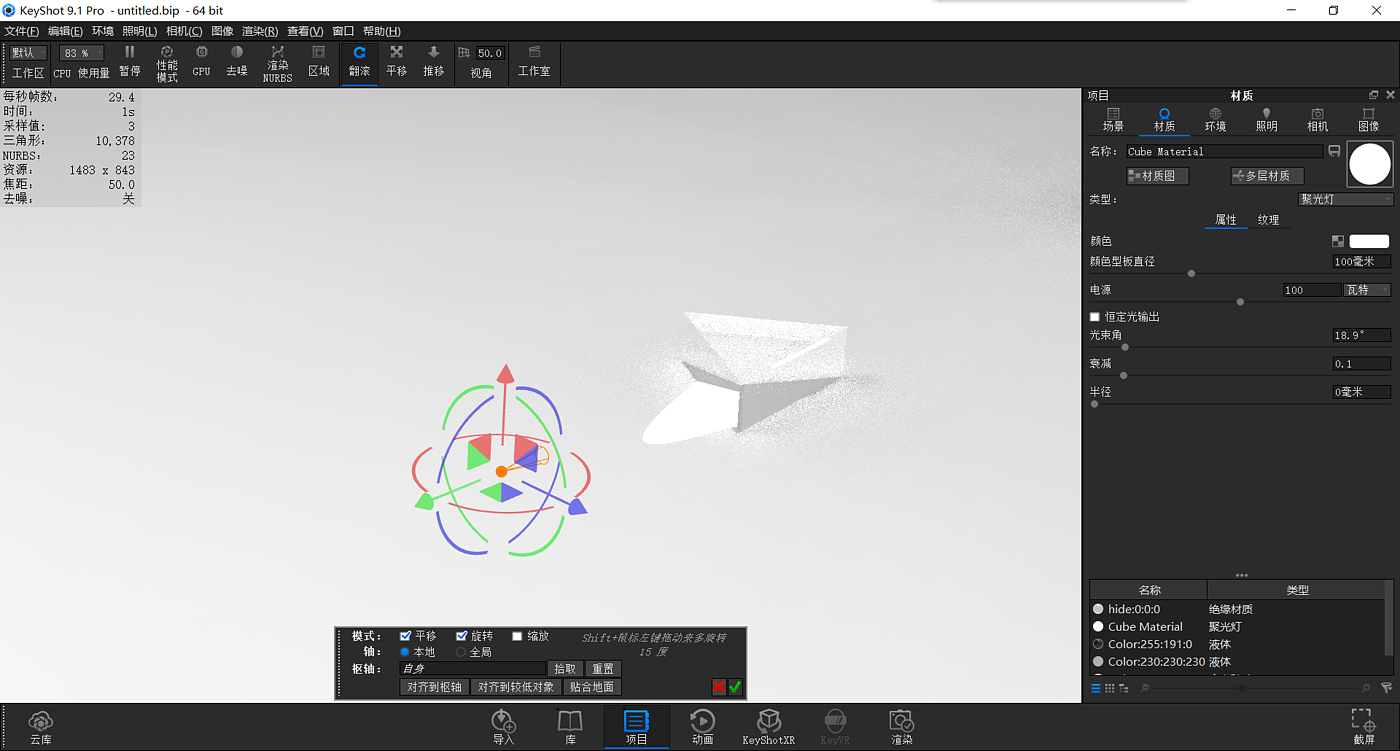
Task: Open the Animation (动画) timeline
Action: tap(702, 726)
